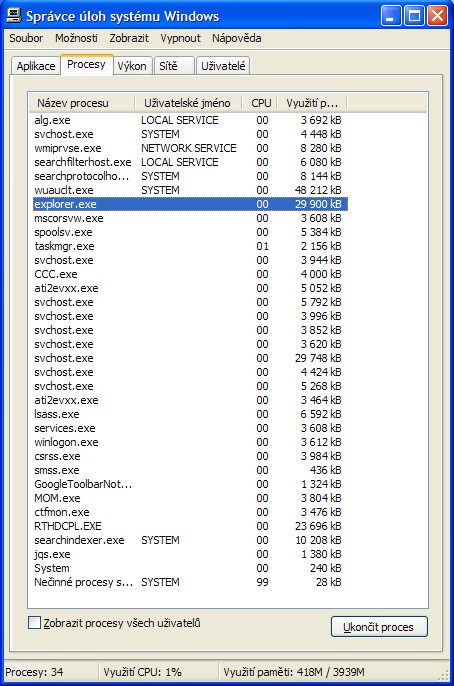Select the highlighted explorer.exe process
The image size is (454, 686).
click(x=190, y=204)
